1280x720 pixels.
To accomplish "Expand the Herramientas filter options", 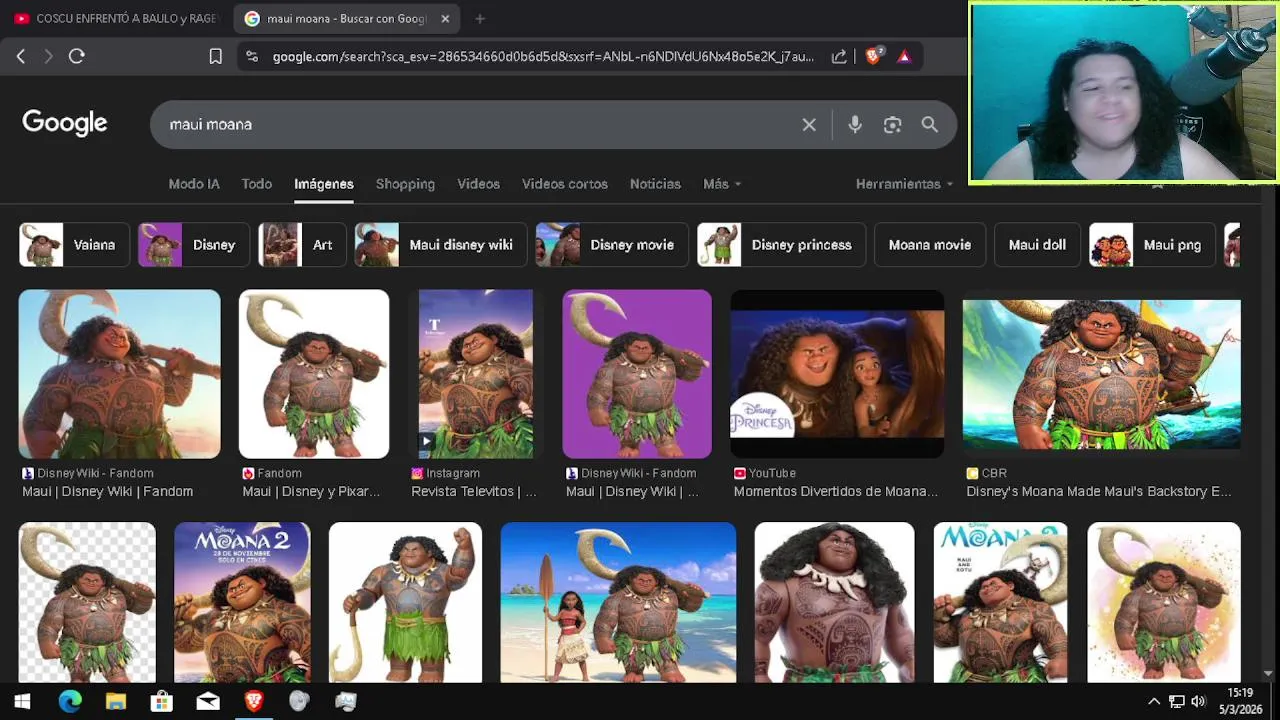I will [904, 184].
